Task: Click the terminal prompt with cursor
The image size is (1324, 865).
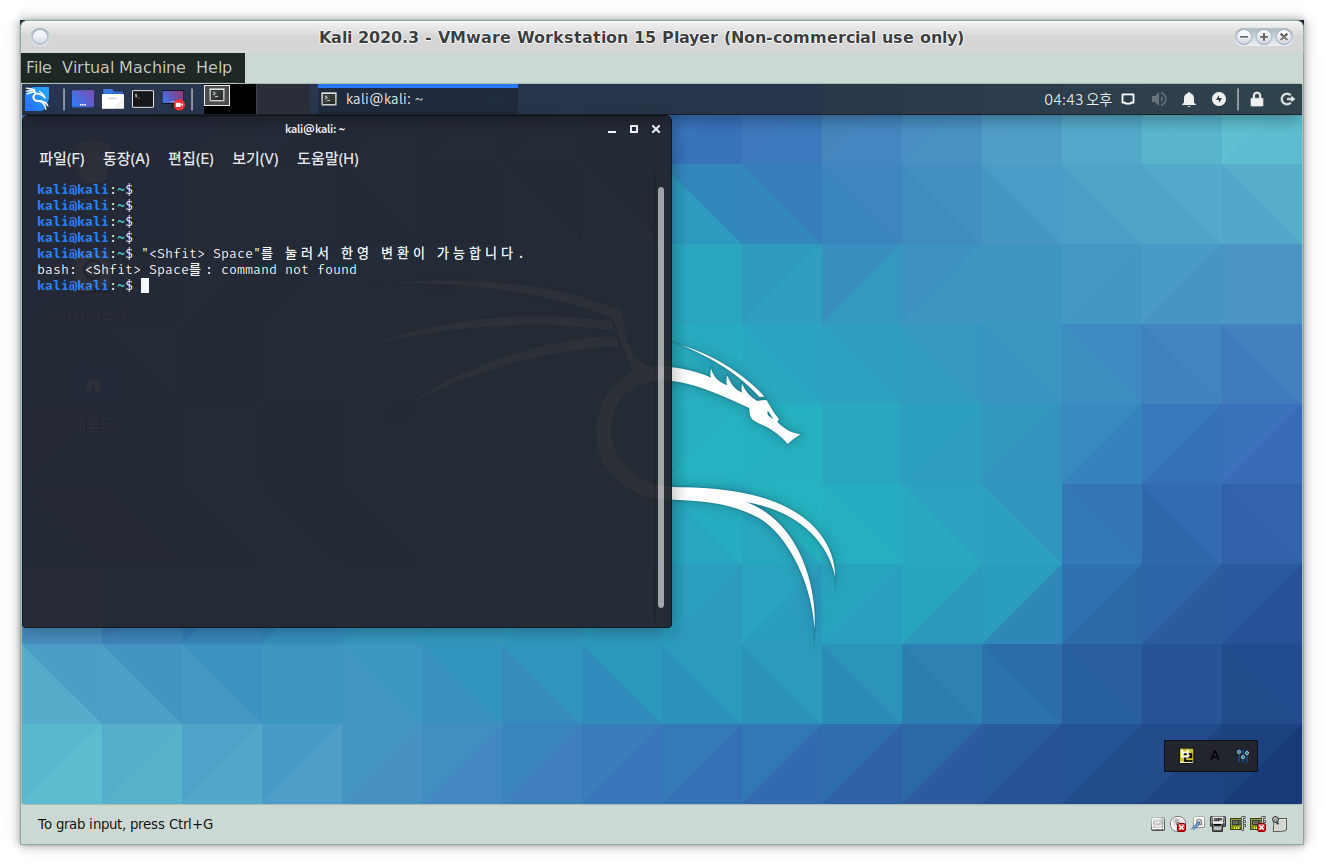Action: point(93,286)
